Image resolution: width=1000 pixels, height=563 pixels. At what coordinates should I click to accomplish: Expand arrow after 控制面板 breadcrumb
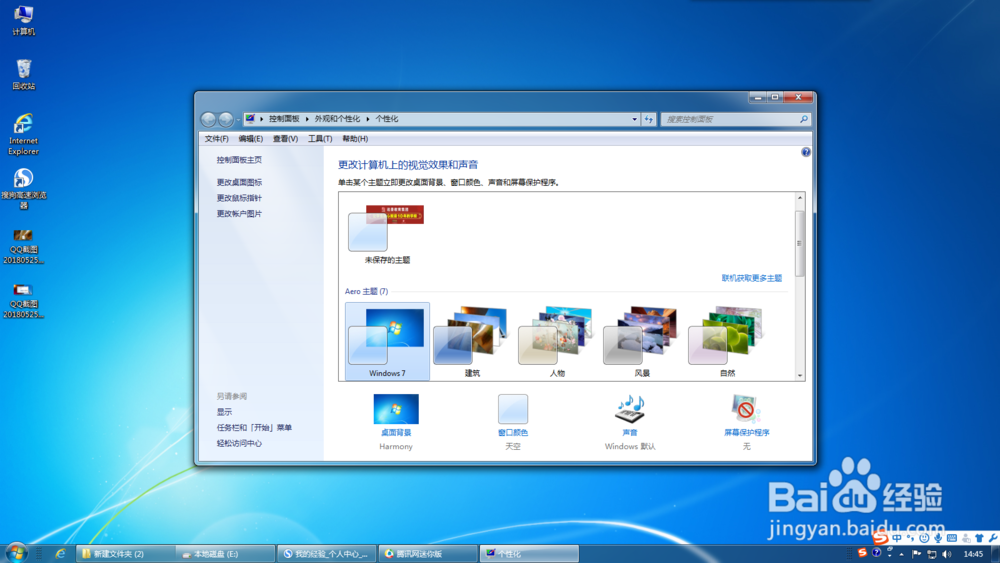tap(307, 119)
